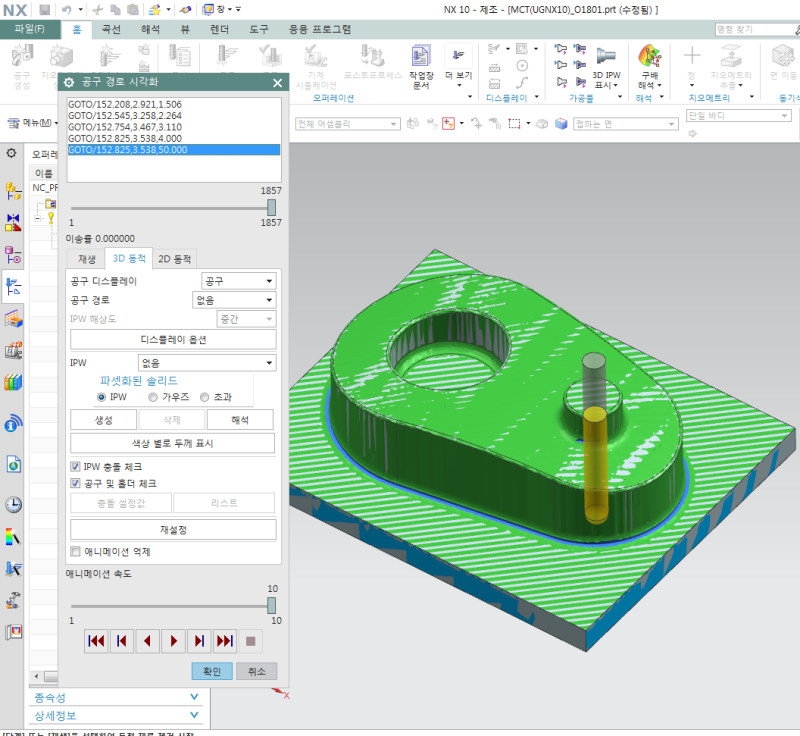Enable the 애니메이션 억제 checkbox

[x=76, y=551]
